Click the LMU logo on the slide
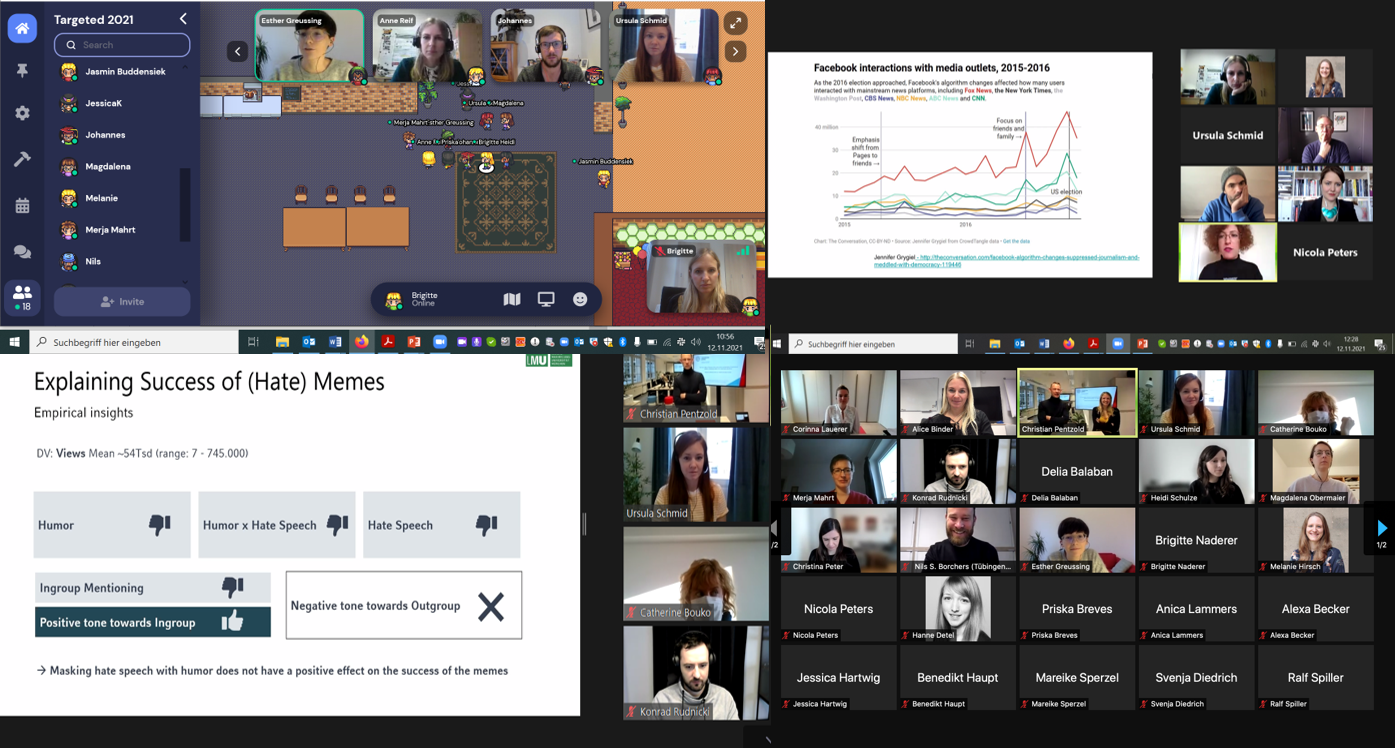 (549, 360)
